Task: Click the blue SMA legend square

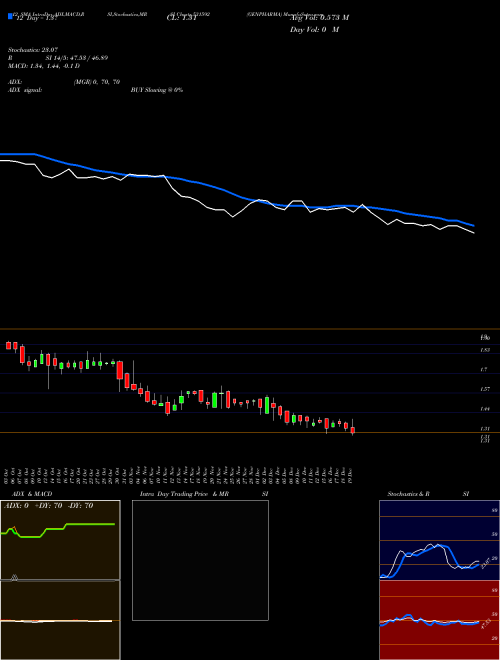Action: (x=10, y=16)
